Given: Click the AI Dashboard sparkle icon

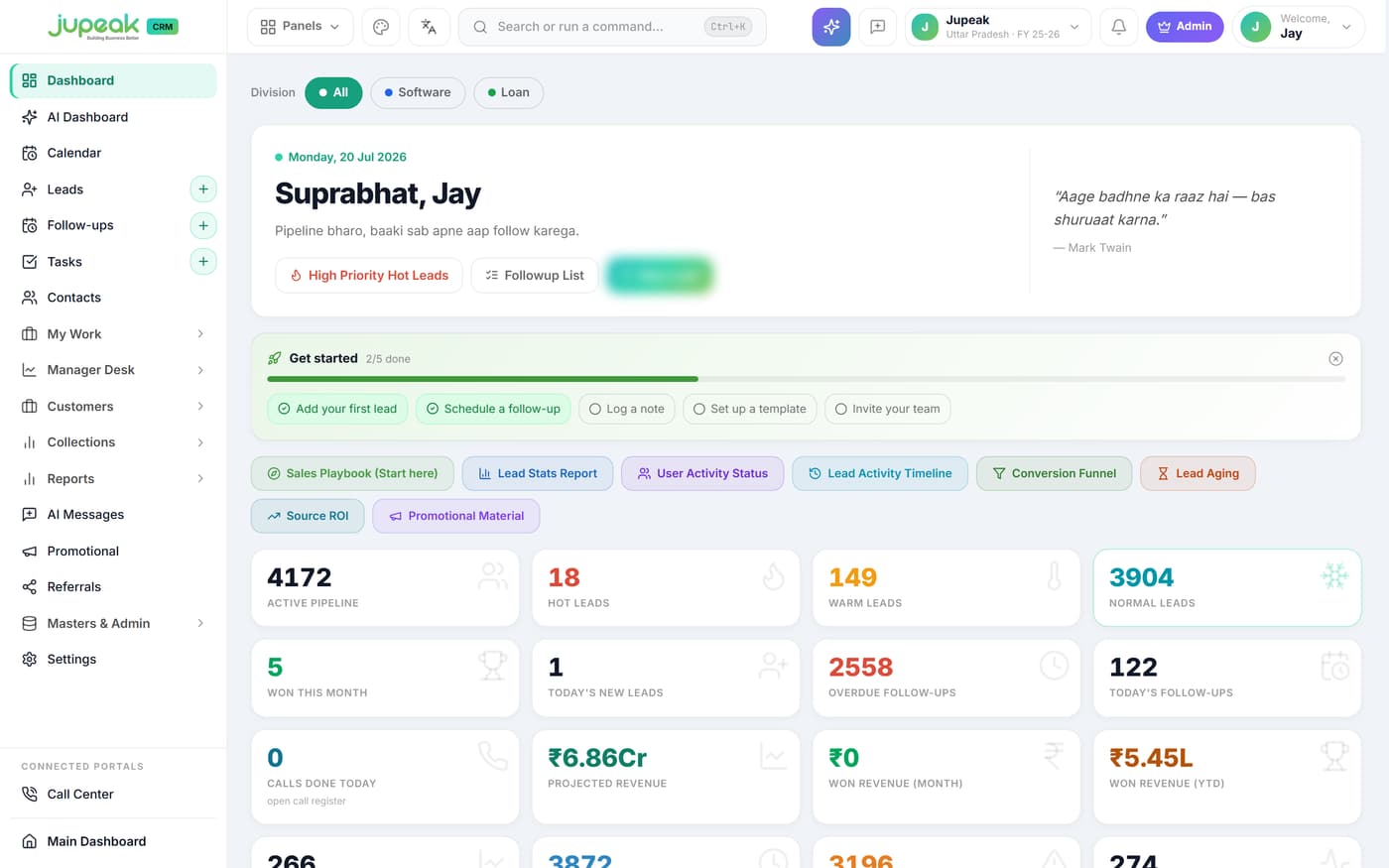Looking at the screenshot, I should (x=30, y=117).
